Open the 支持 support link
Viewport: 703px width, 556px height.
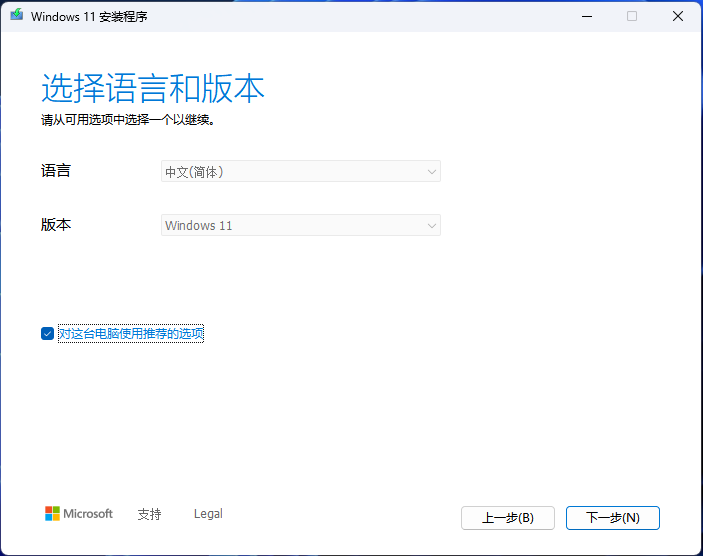pos(149,514)
